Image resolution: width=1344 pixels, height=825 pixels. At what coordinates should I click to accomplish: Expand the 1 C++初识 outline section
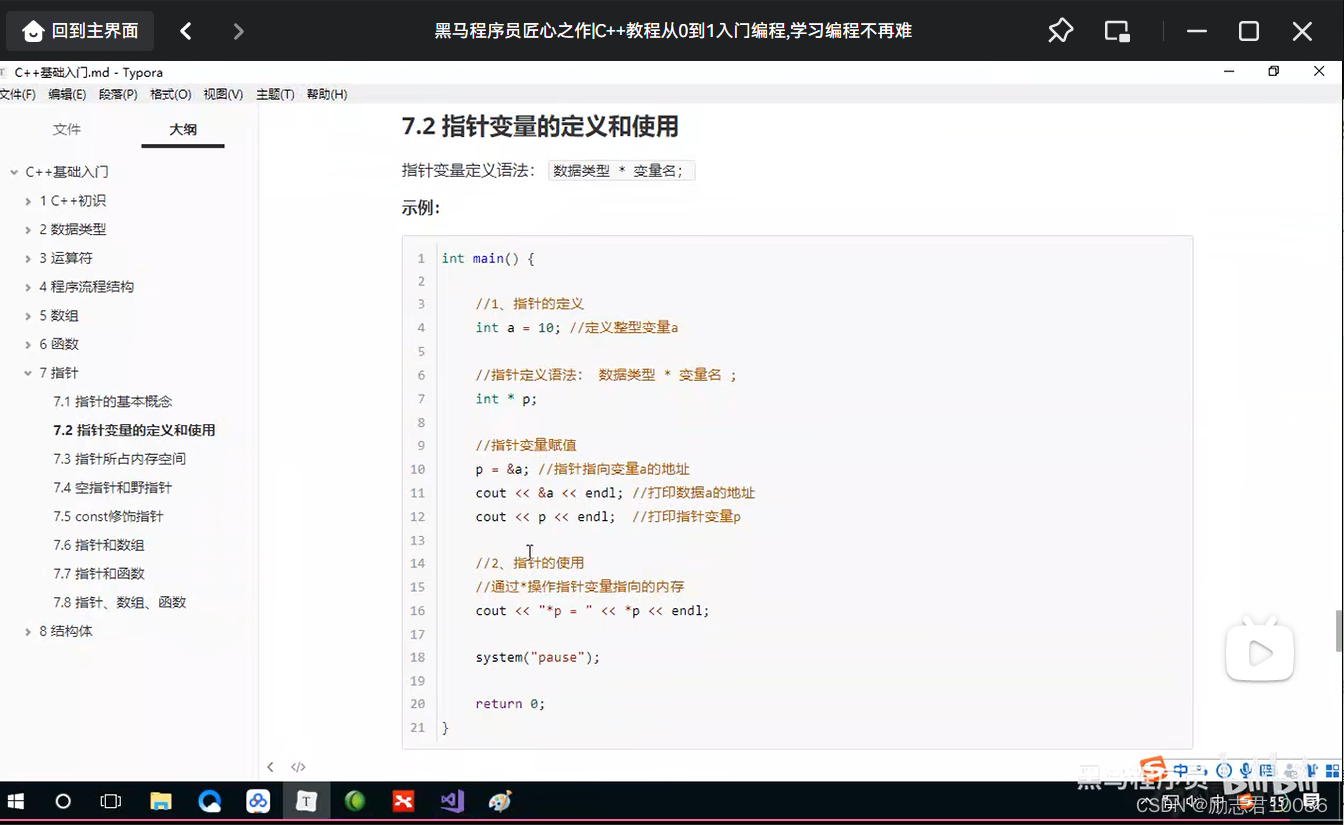(28, 201)
